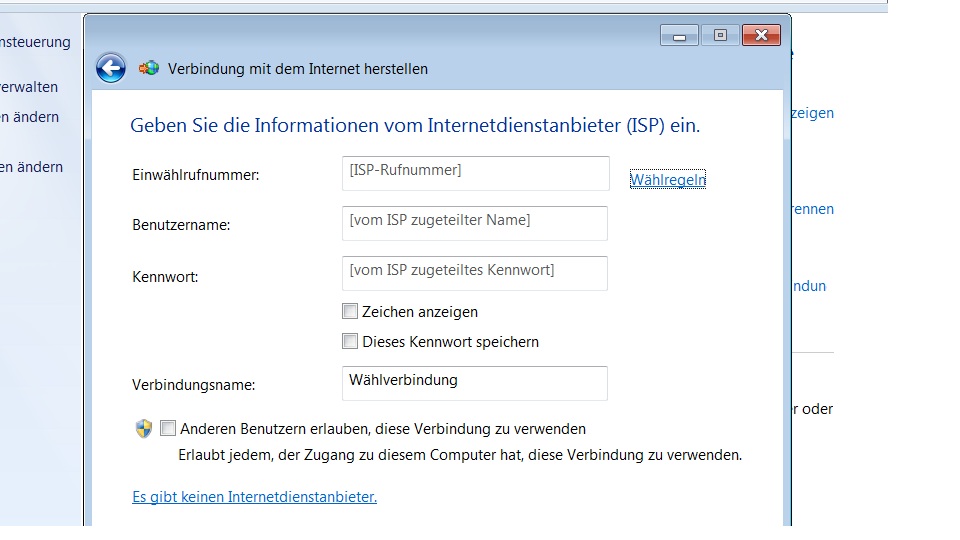Select the Kennwort password field
This screenshot has height=540, width=960.
[474, 273]
